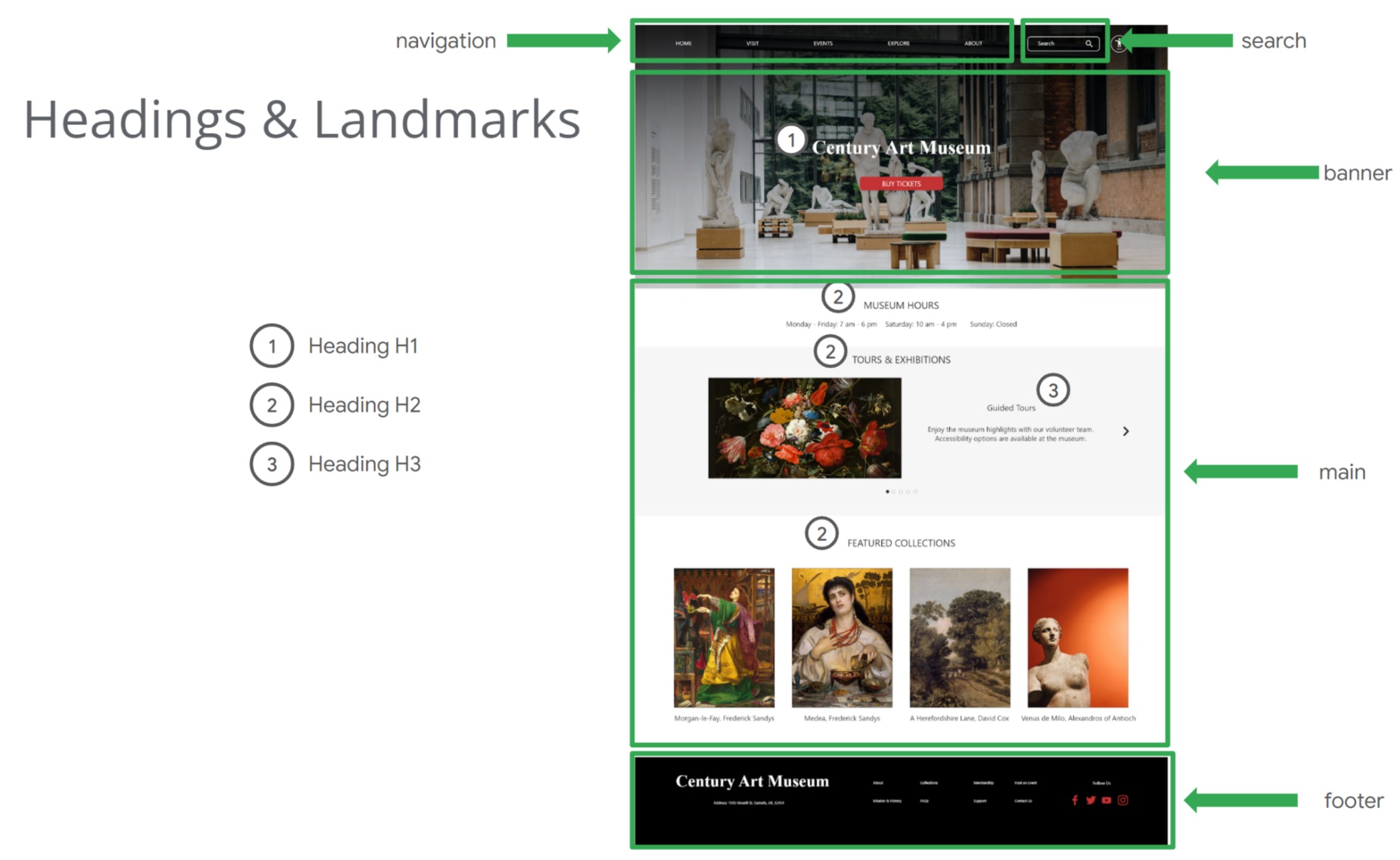Click the search magnifier icon
Image resolution: width=1400 pixels, height=860 pixels.
1088,44
